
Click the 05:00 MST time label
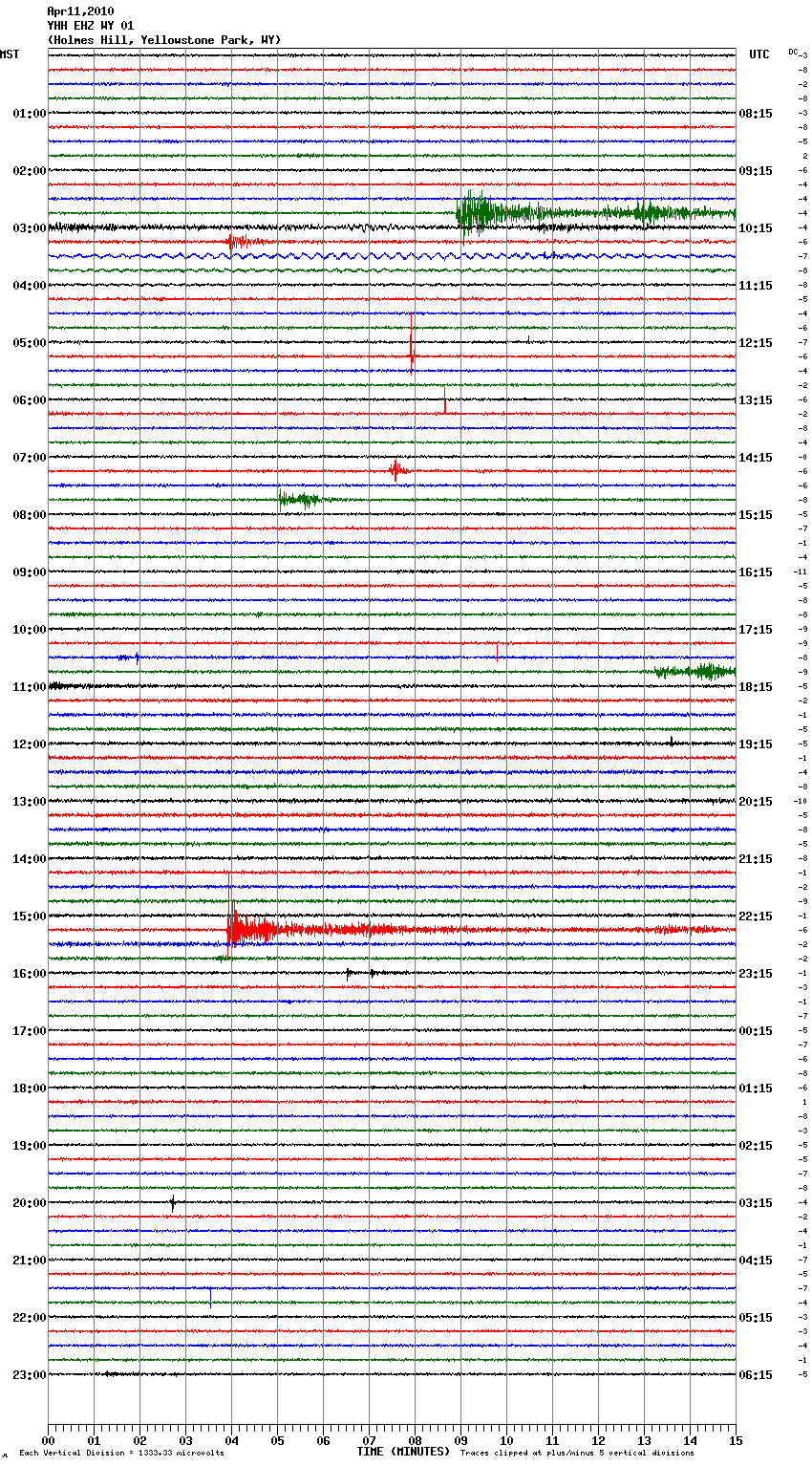(x=30, y=343)
